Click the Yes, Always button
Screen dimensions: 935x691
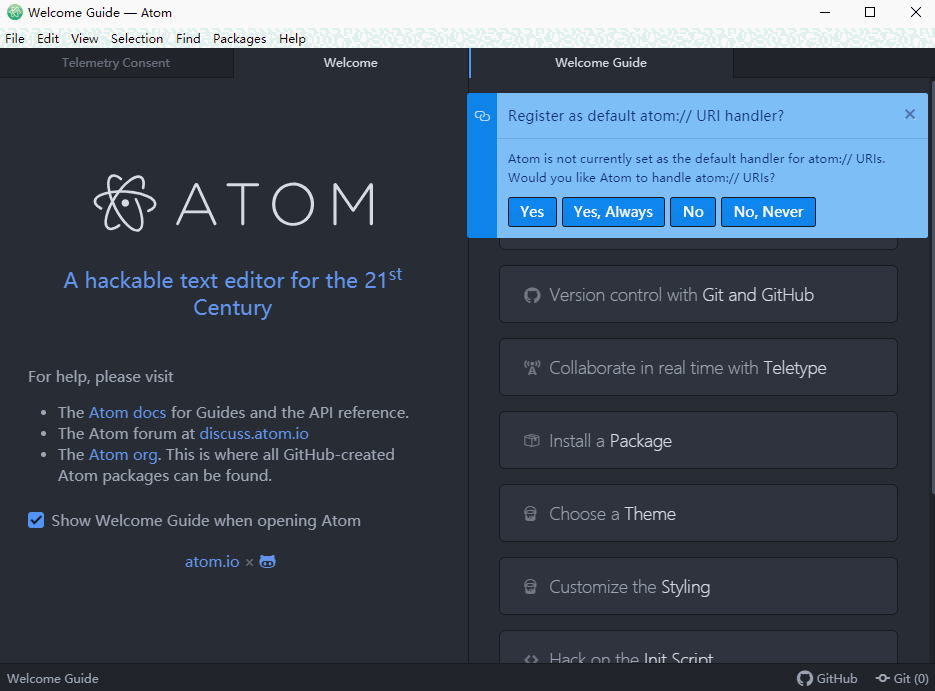[x=612, y=212]
